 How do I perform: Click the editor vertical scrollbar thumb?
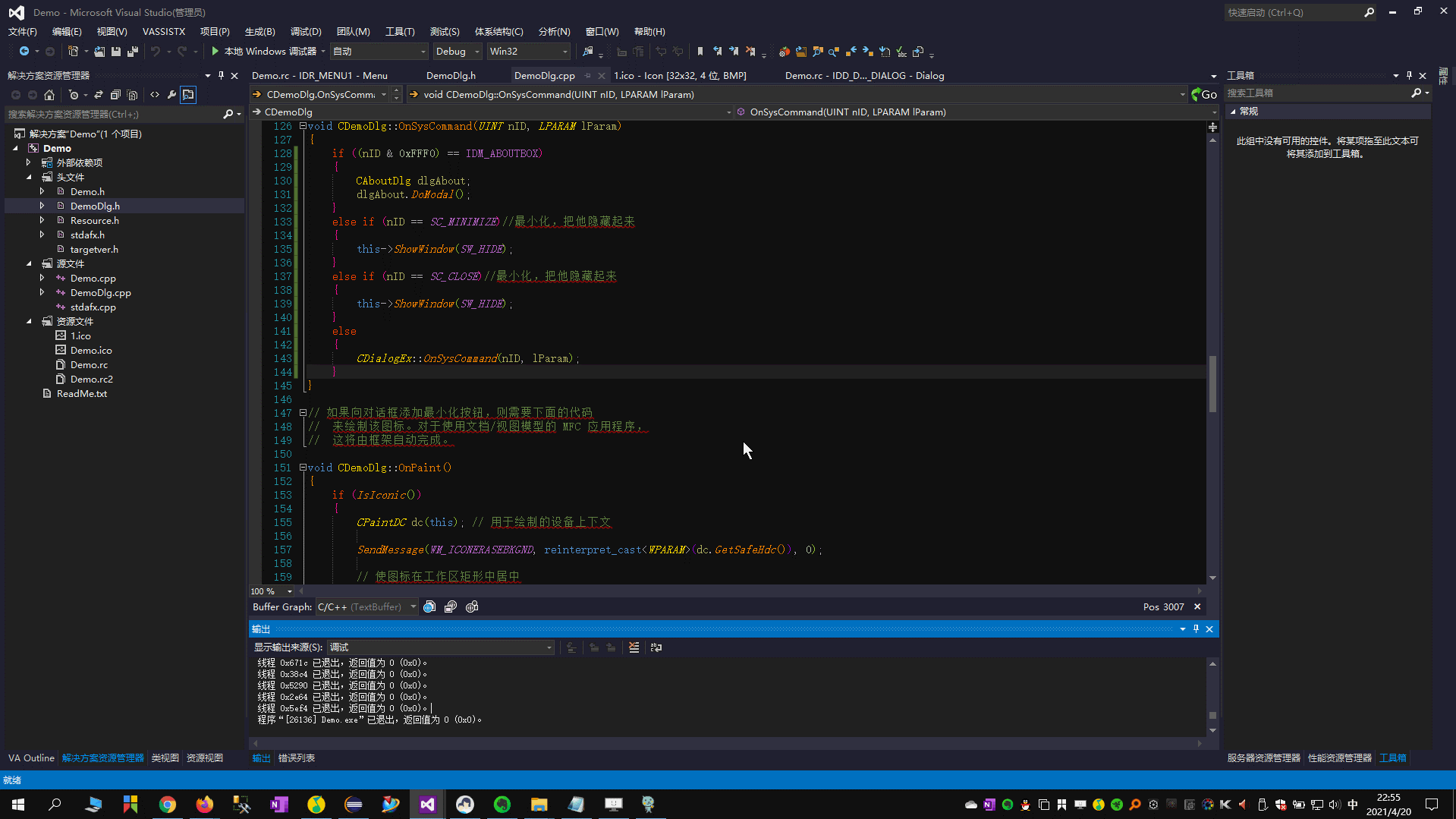(1212, 383)
